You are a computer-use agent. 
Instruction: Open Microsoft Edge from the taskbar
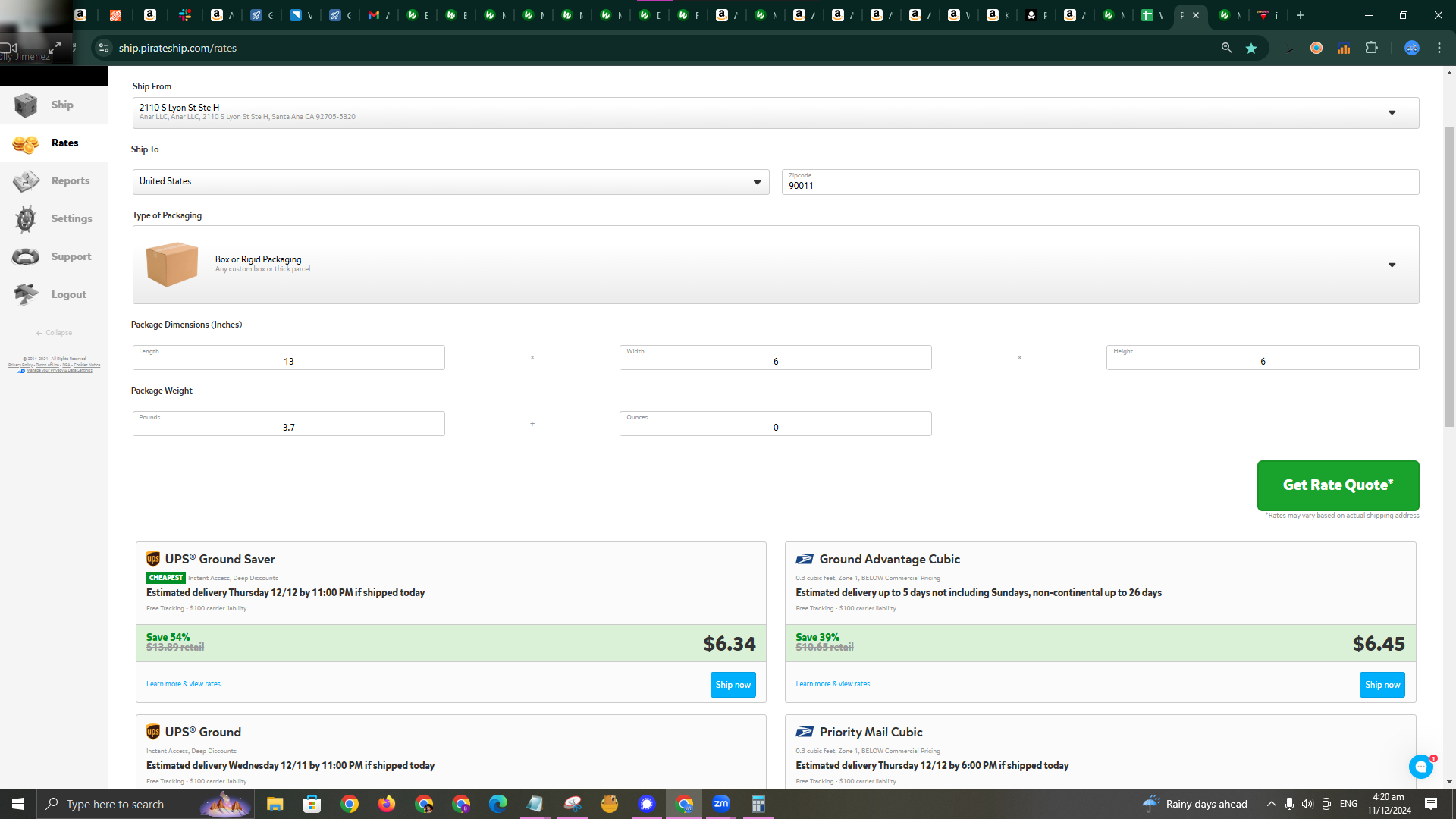tap(497, 804)
